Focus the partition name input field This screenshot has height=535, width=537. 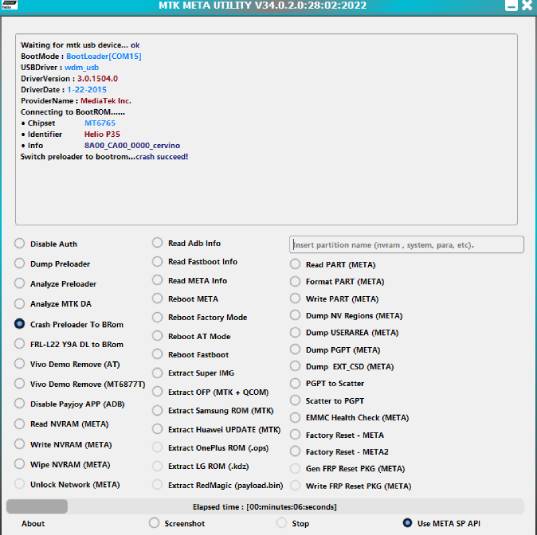point(406,245)
